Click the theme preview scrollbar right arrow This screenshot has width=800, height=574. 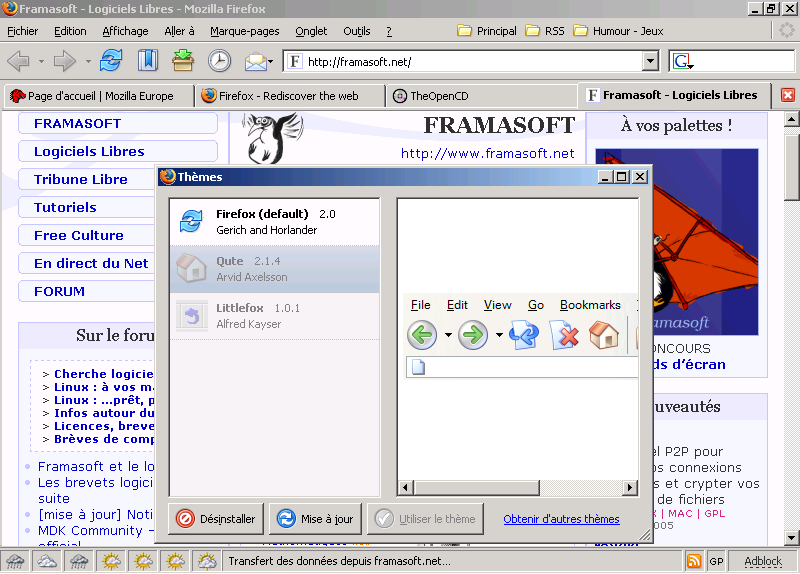[631, 487]
